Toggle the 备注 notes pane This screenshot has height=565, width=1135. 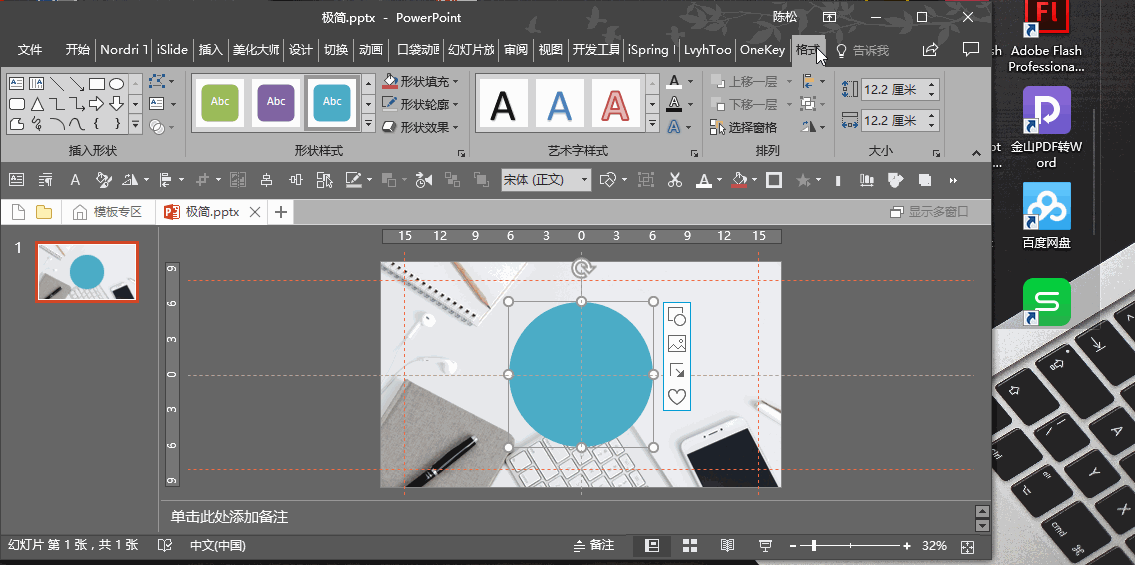pos(594,545)
